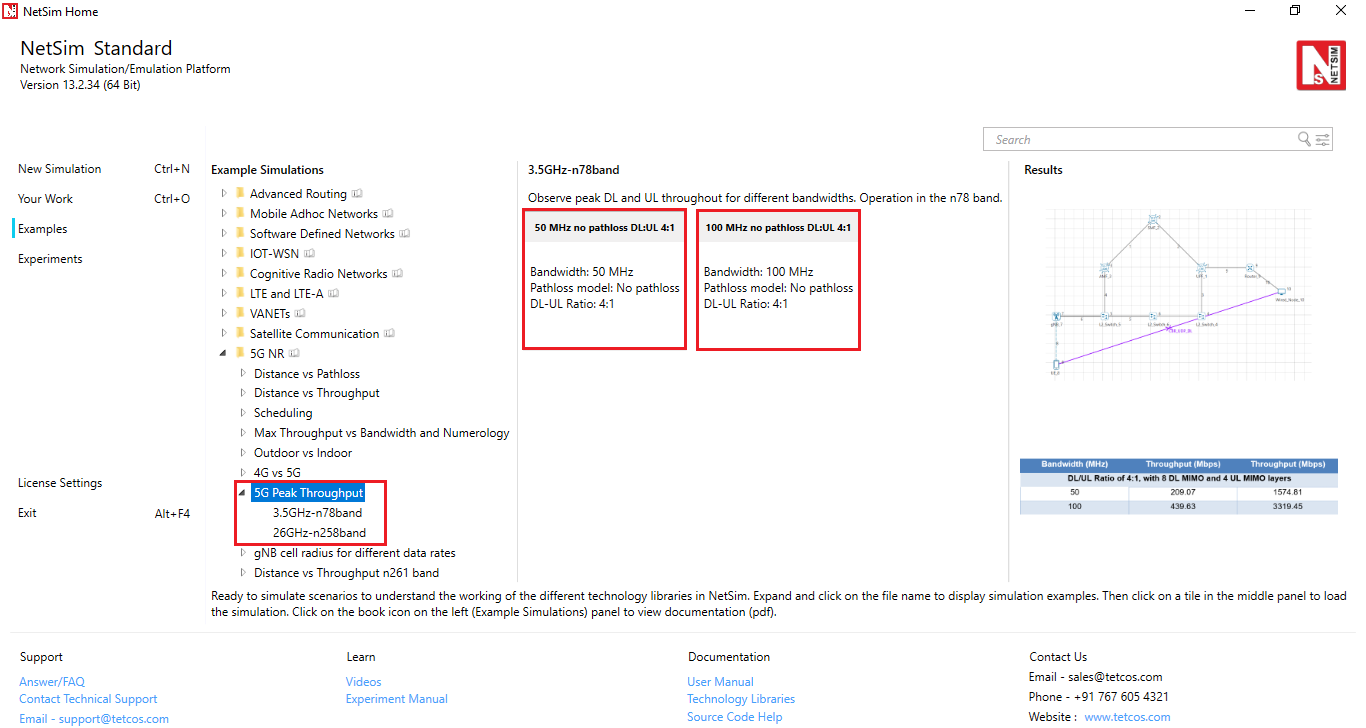
Task: Select the 5G Peak Throughput item
Action: coord(308,493)
